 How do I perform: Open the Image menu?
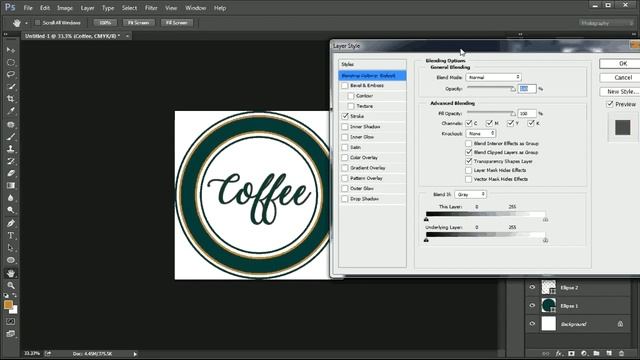coord(64,8)
